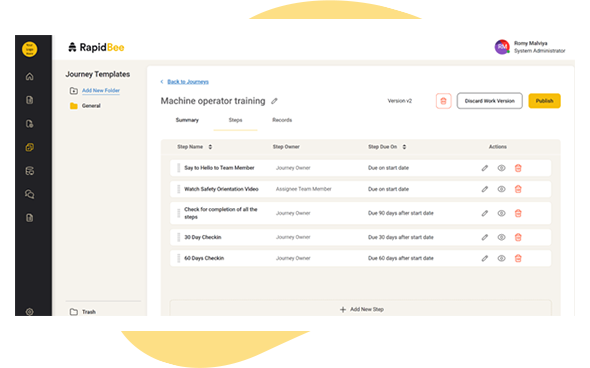Delete the Say to Hello to Team Member step

[518, 168]
